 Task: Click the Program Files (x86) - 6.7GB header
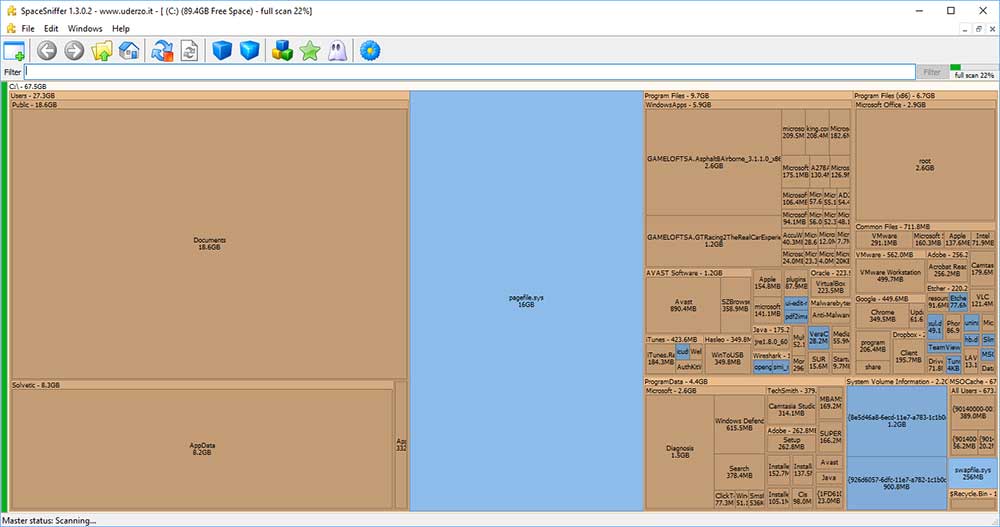click(x=925, y=95)
